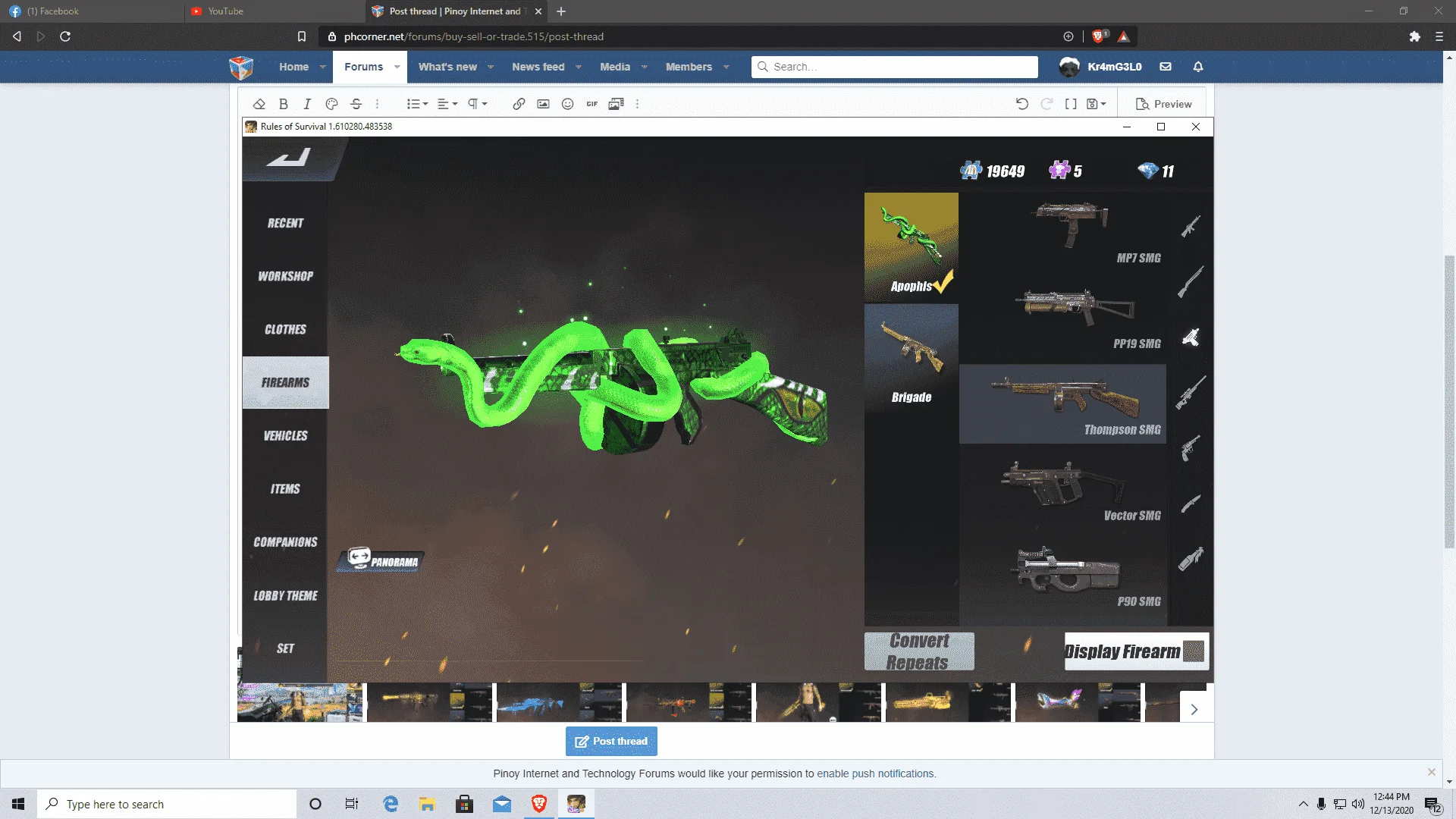Expand the Home menu arrow
Viewport: 1456px width, 819px height.
tap(323, 67)
